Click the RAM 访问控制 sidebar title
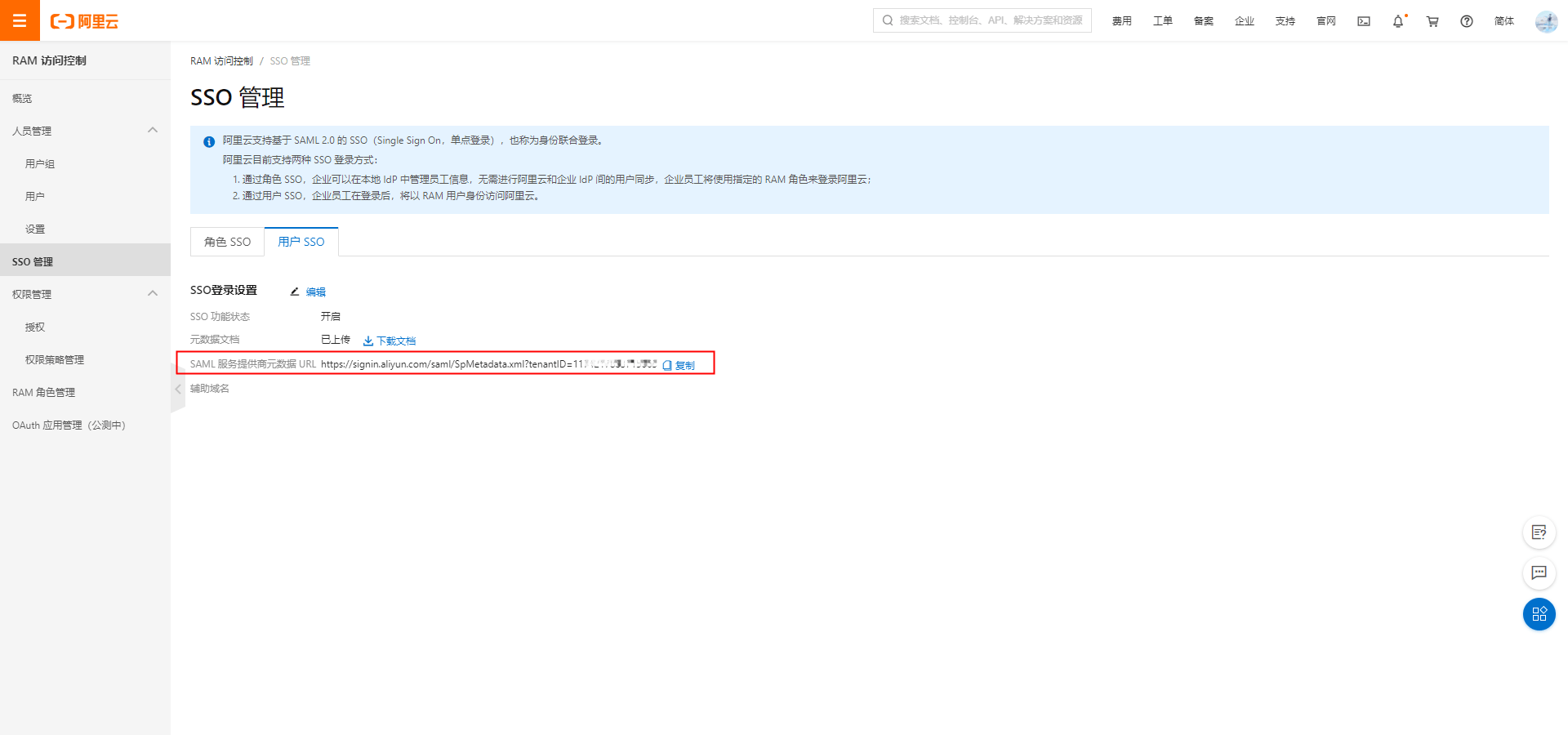 (x=49, y=60)
